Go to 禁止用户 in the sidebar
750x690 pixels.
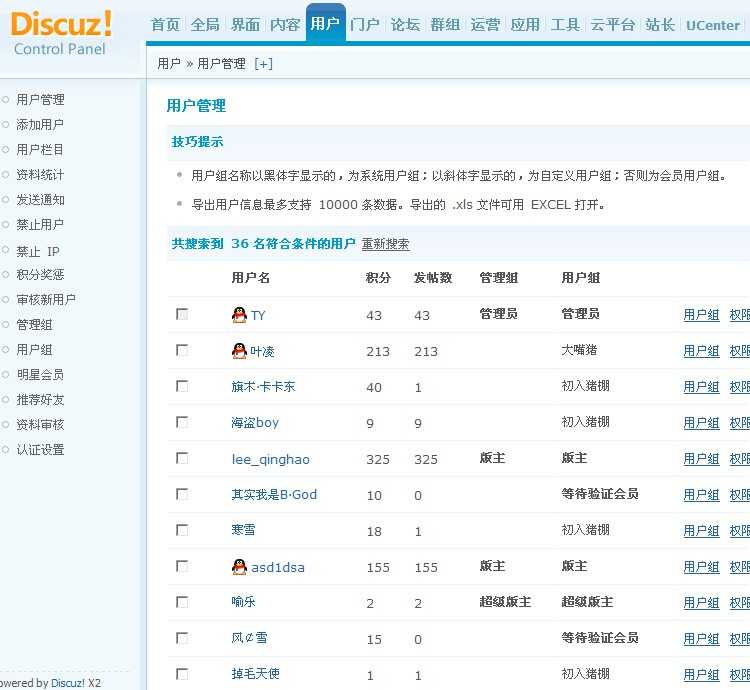coord(40,224)
